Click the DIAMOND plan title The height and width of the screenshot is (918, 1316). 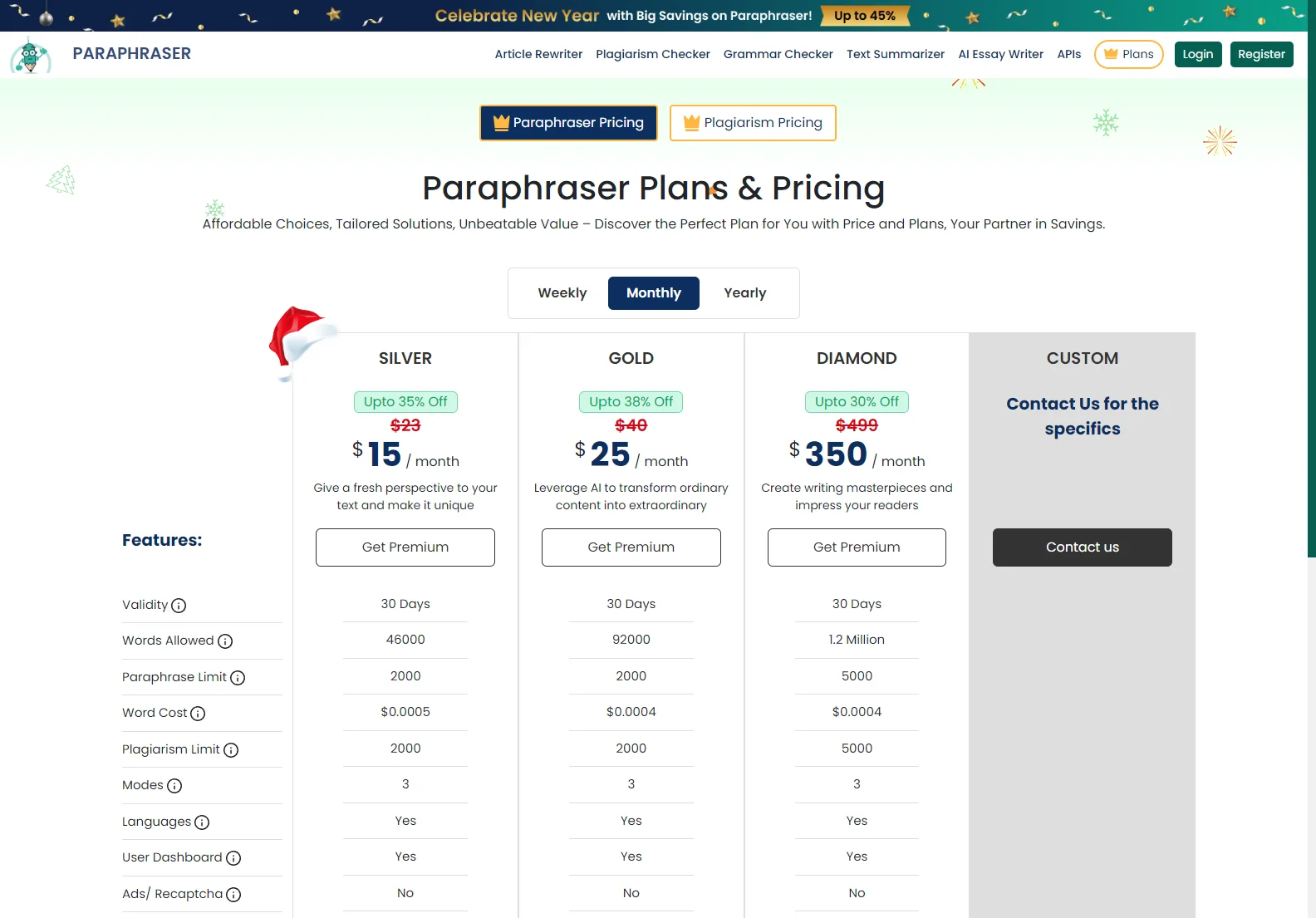(x=857, y=359)
